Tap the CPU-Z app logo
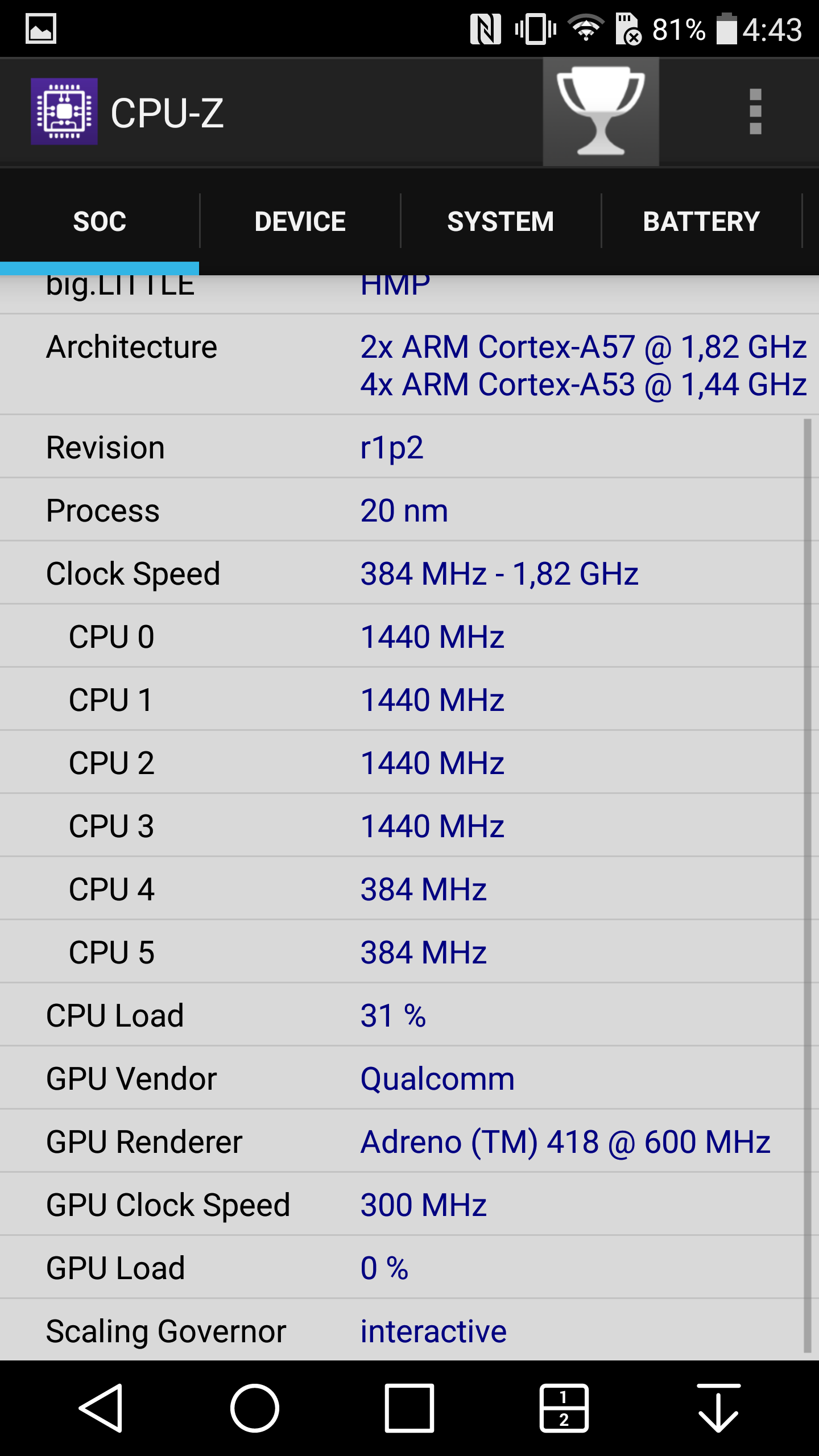Viewport: 819px width, 1456px height. tap(64, 112)
